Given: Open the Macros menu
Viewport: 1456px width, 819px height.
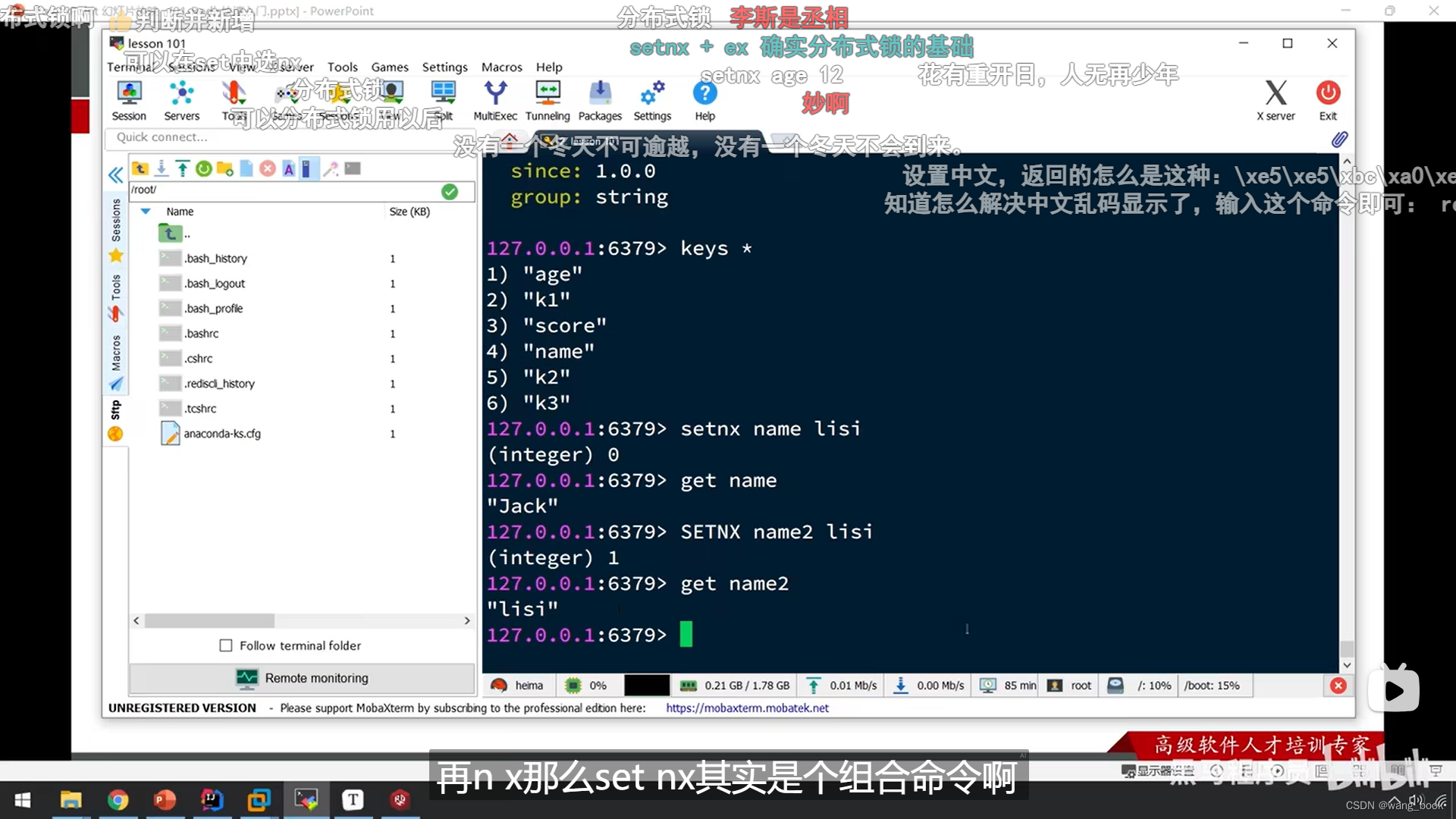Looking at the screenshot, I should click(x=501, y=67).
